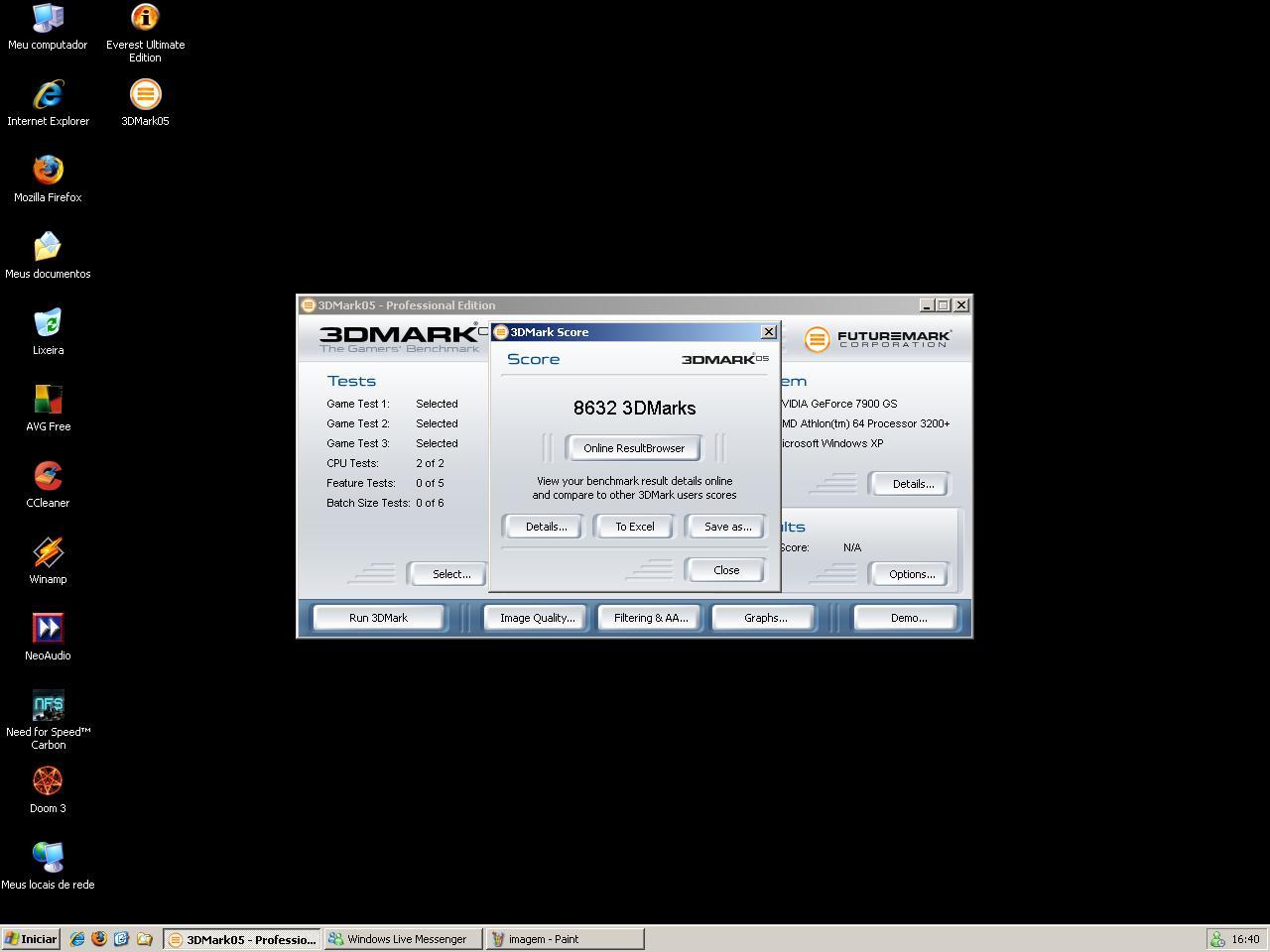Launch Internet Explorer from quick launch bar
This screenshot has height=952, width=1270.
[77, 938]
